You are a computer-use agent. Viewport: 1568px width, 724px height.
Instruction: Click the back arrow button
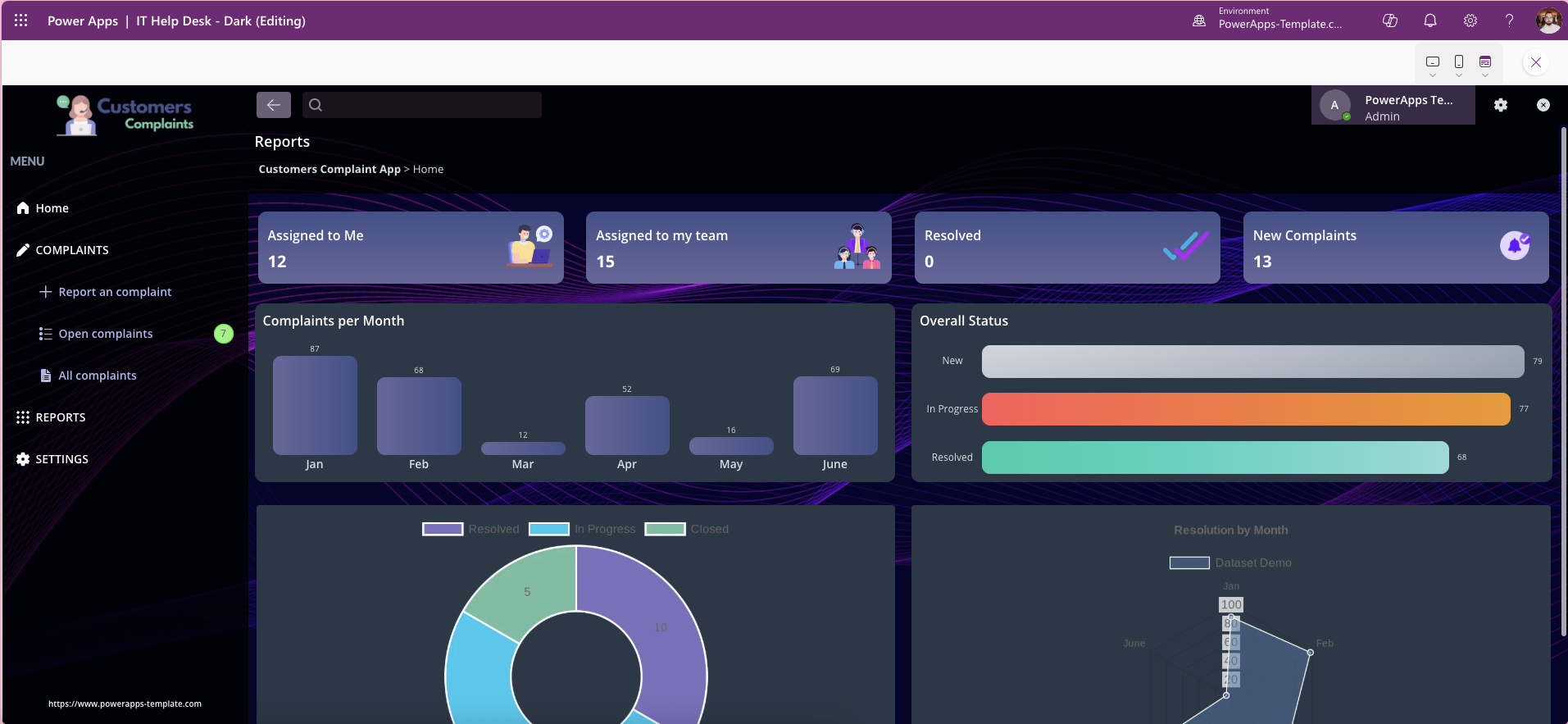(274, 105)
